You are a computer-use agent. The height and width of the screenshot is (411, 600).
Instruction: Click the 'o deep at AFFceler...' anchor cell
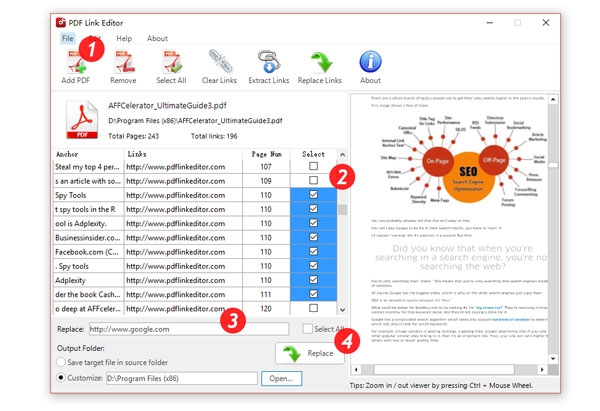[88, 308]
